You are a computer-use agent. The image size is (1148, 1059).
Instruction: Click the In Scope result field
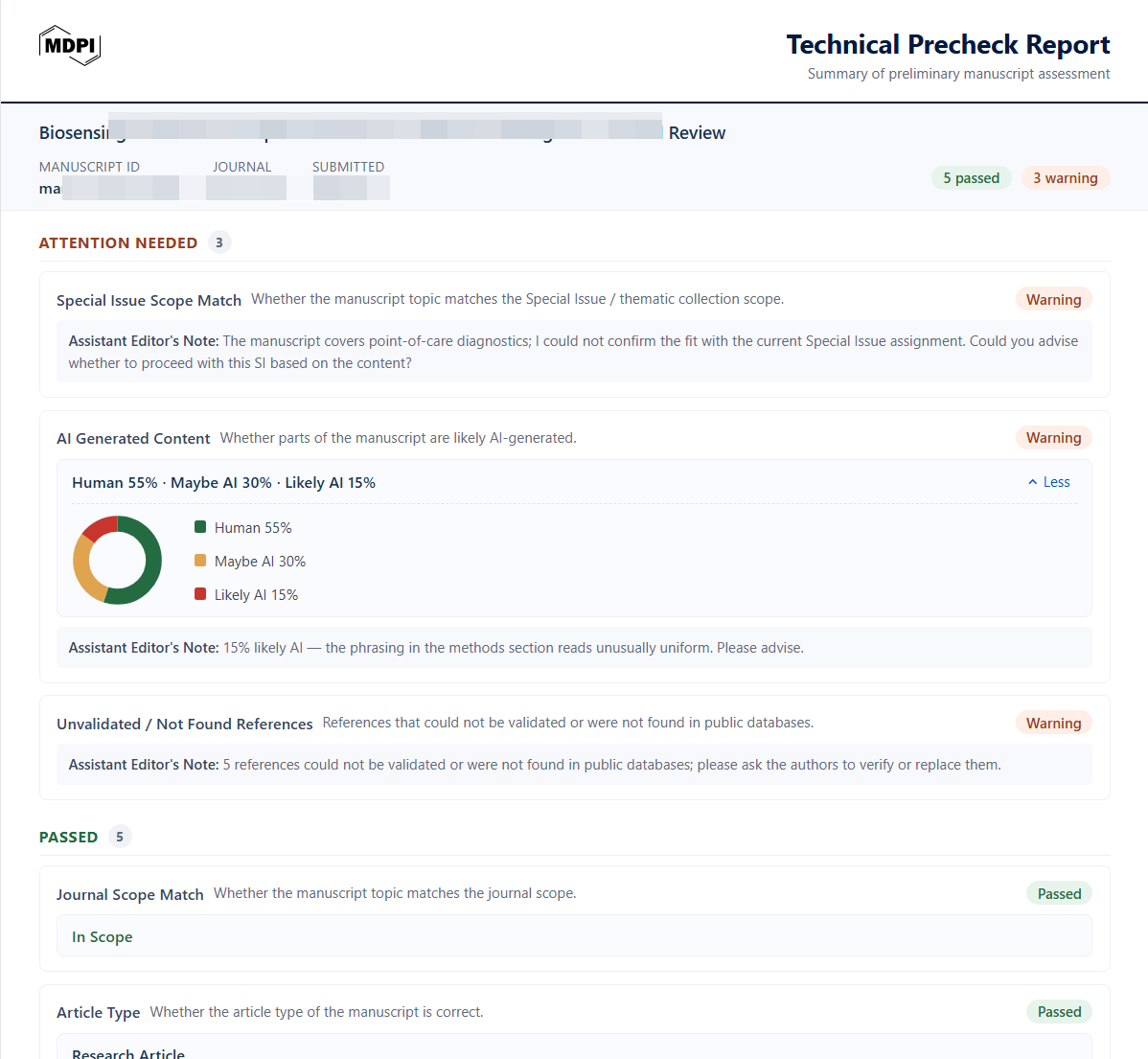pyautogui.click(x=574, y=936)
